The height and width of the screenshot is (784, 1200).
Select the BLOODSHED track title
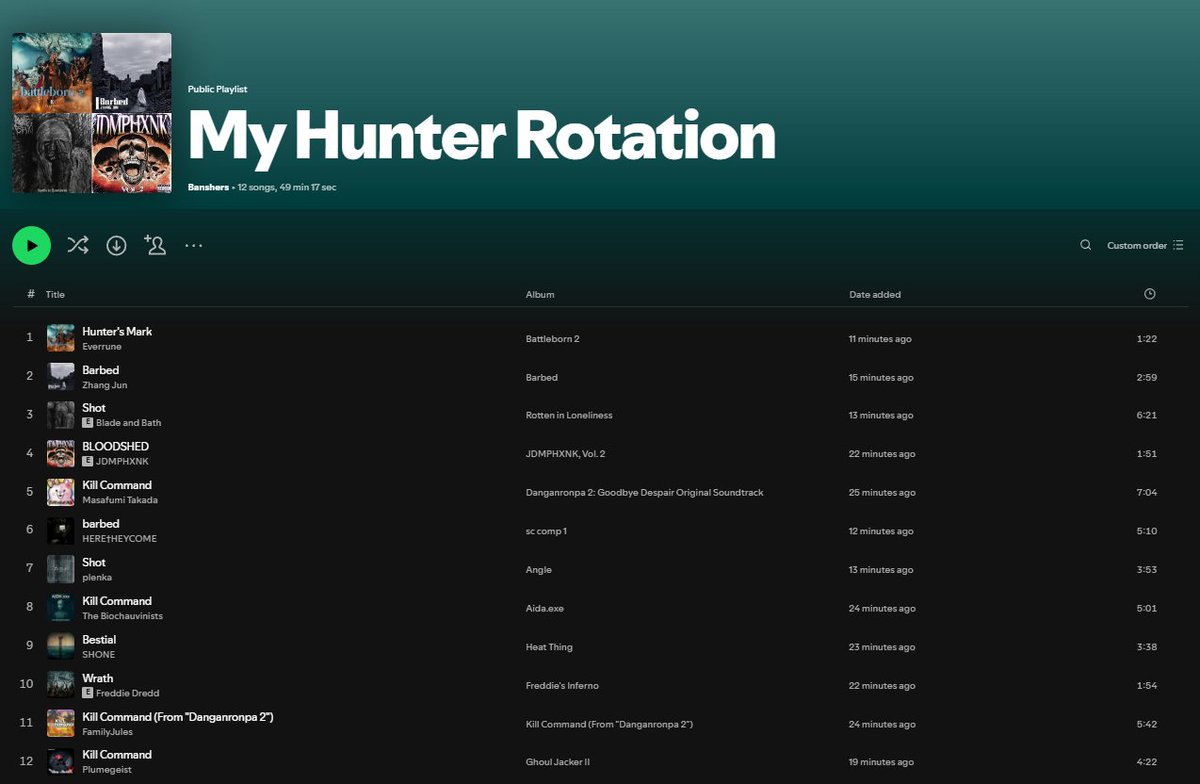point(115,446)
